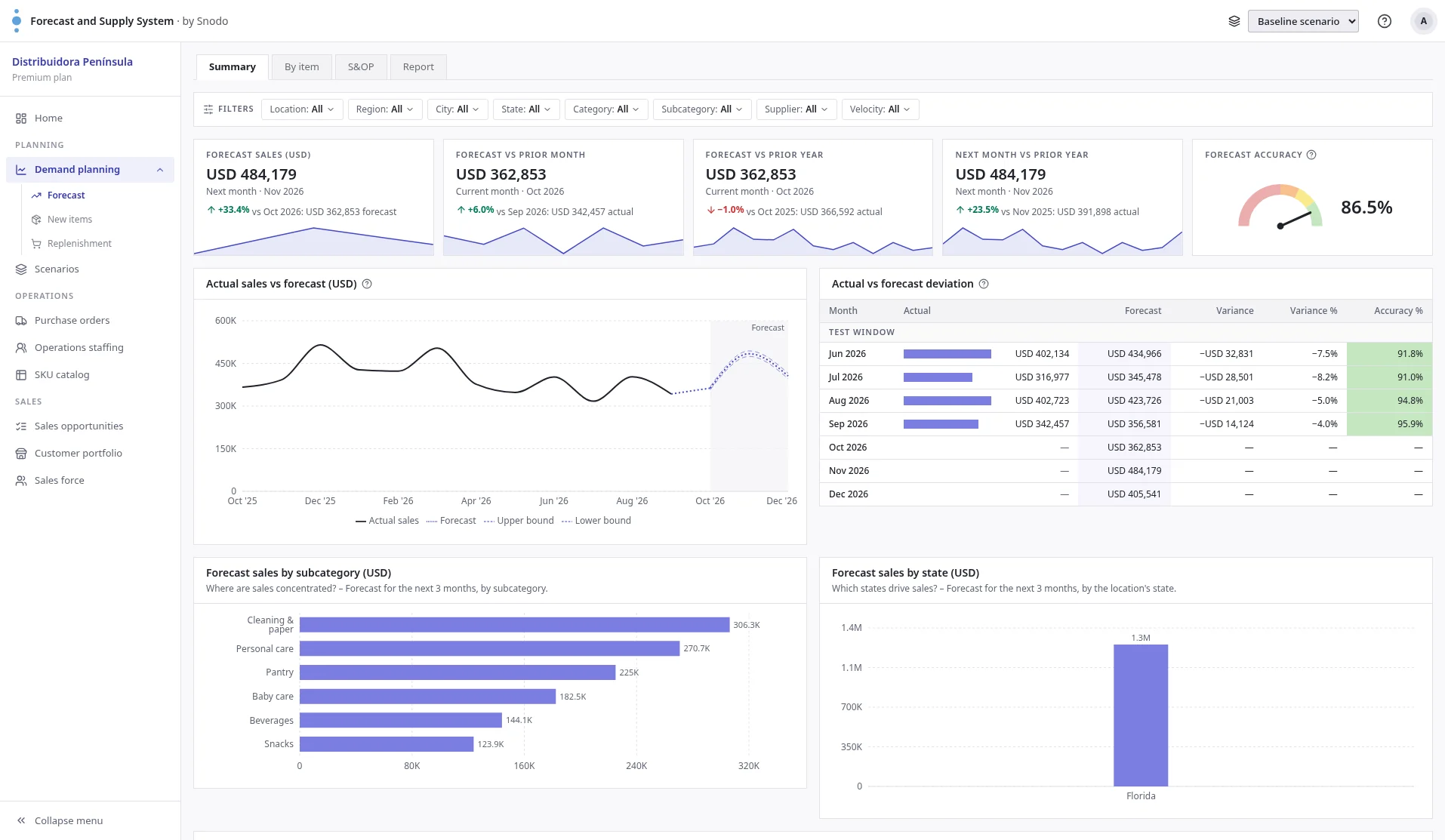Open the Category filter dropdown
The width and height of the screenshot is (1445, 840).
[606, 109]
